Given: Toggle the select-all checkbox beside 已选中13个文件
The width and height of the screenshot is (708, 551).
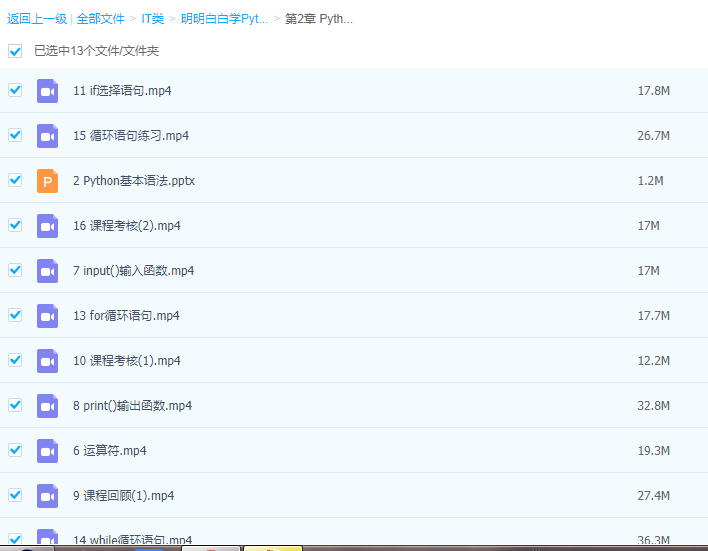Looking at the screenshot, I should (x=15, y=51).
